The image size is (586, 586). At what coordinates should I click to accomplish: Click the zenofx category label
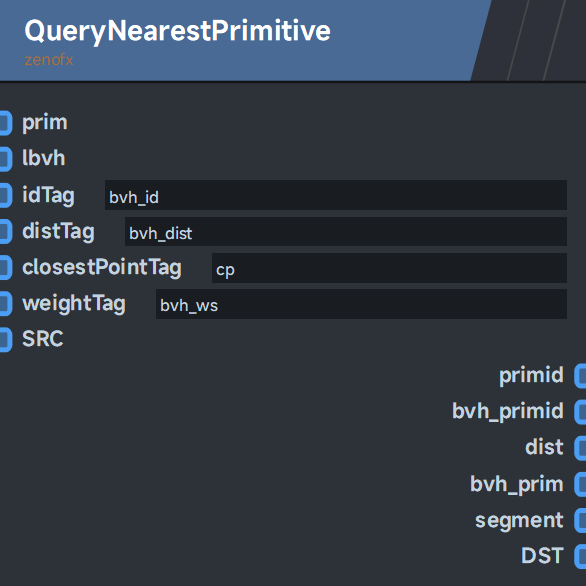(x=49, y=60)
